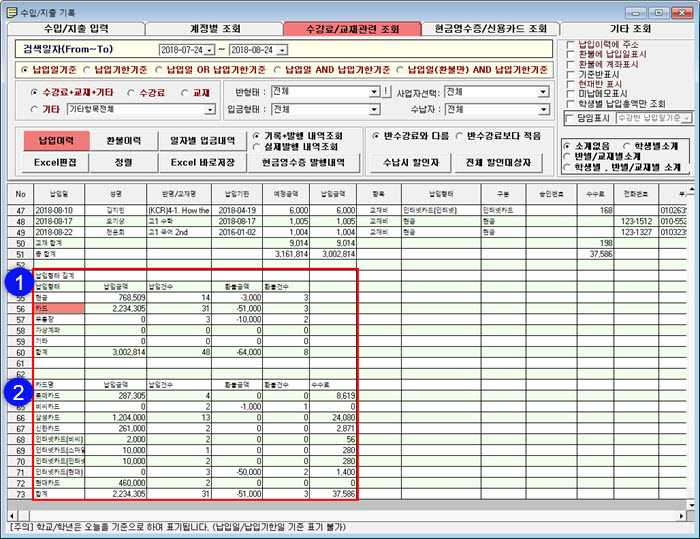The image size is (700, 539).
Task: Enable 미납메모표시 checkbox
Action: tap(571, 93)
